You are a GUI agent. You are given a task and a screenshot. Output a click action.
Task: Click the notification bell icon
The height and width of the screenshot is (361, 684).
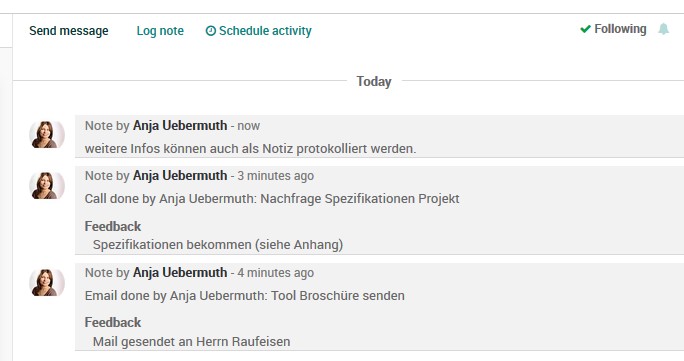pos(663,29)
